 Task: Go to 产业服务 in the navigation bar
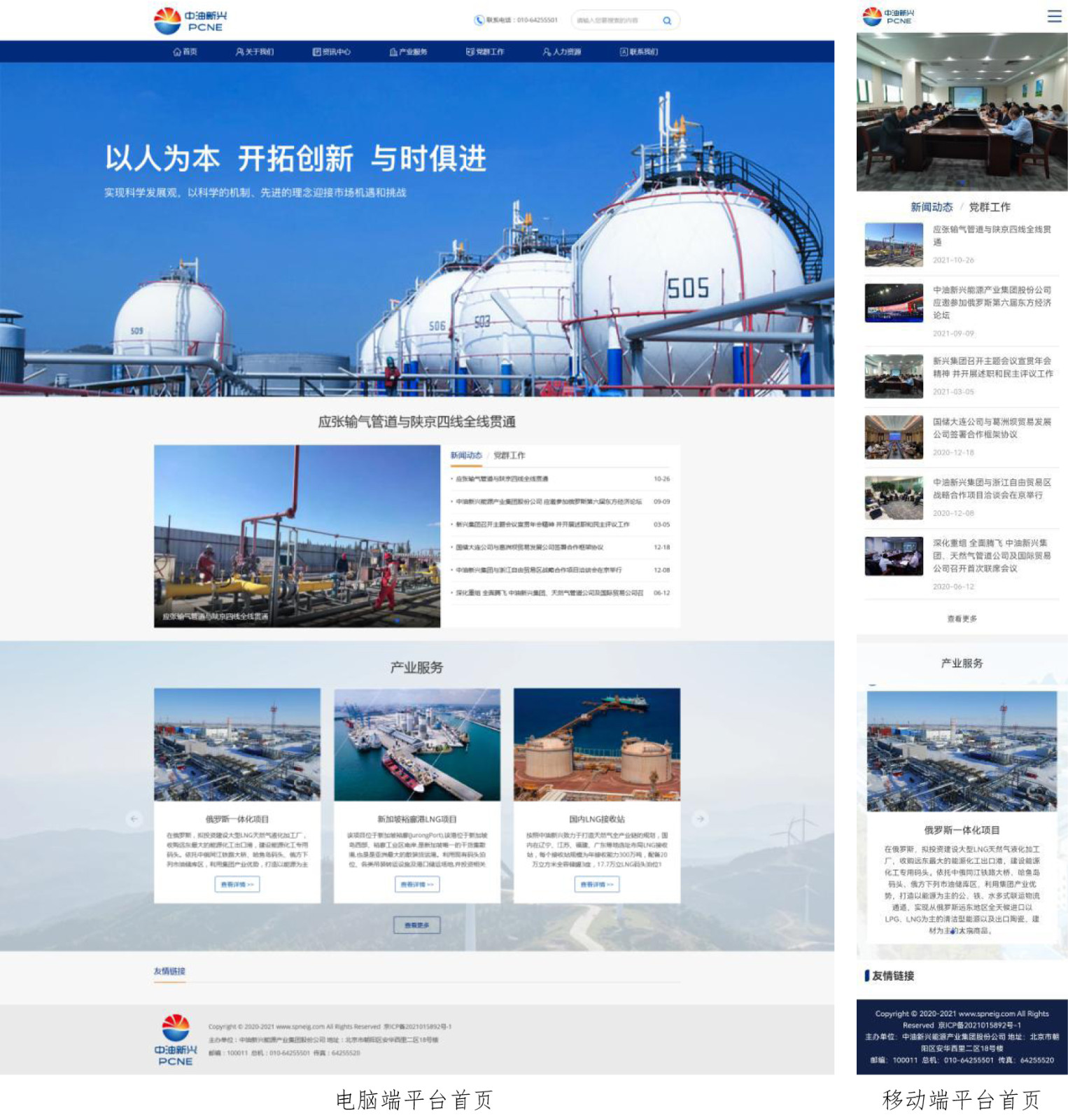click(x=408, y=52)
